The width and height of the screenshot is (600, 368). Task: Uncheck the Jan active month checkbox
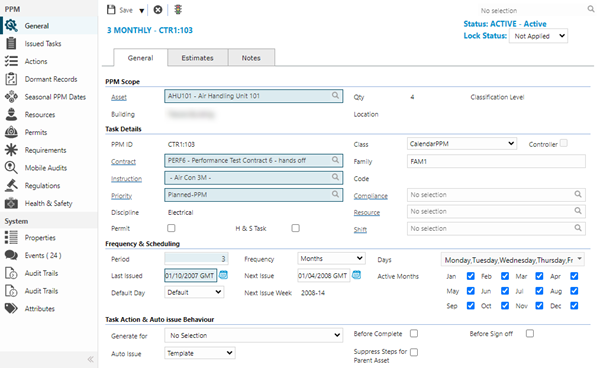(x=471, y=276)
